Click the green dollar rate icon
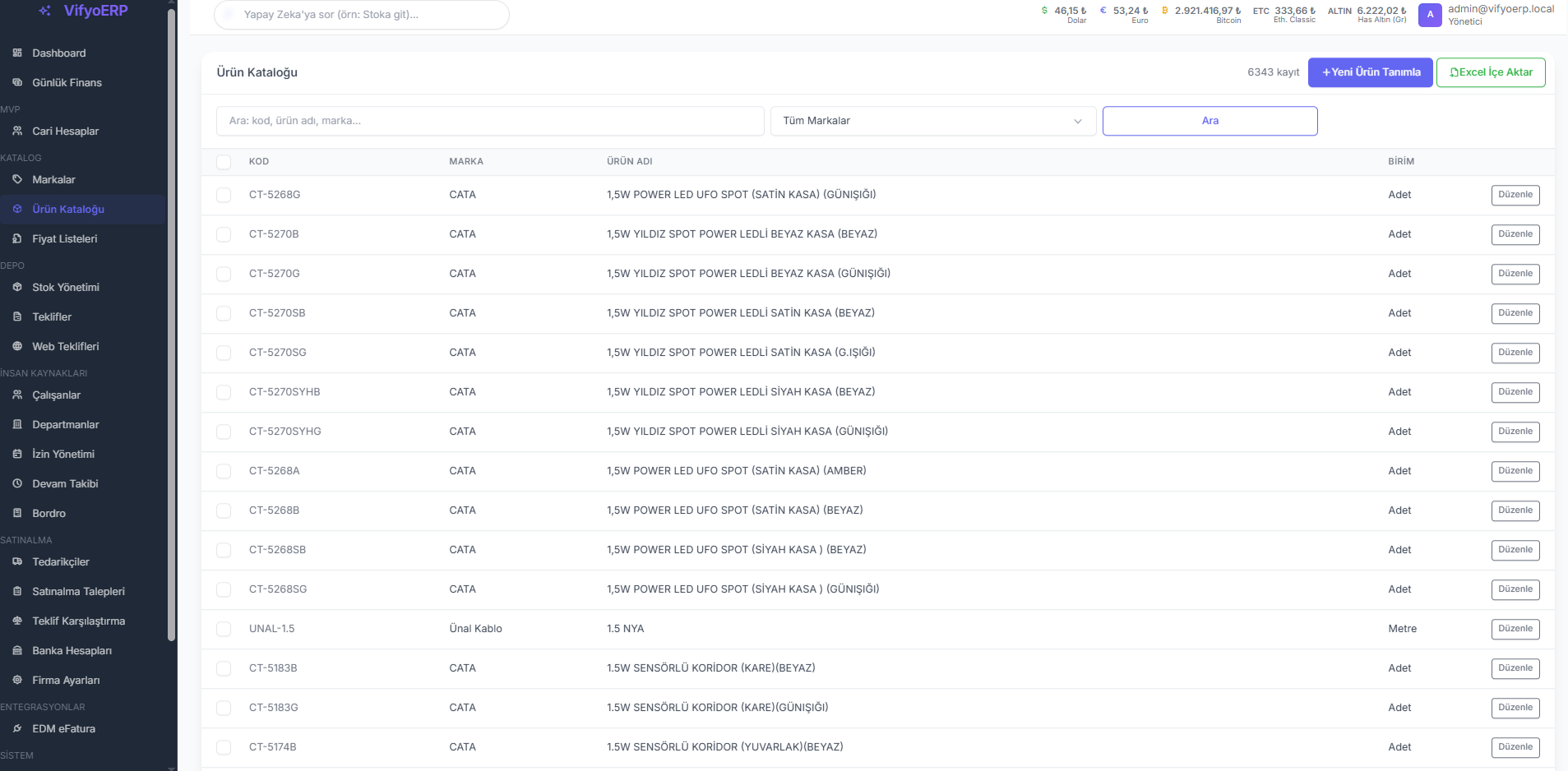Image resolution: width=1568 pixels, height=771 pixels. click(x=1044, y=11)
